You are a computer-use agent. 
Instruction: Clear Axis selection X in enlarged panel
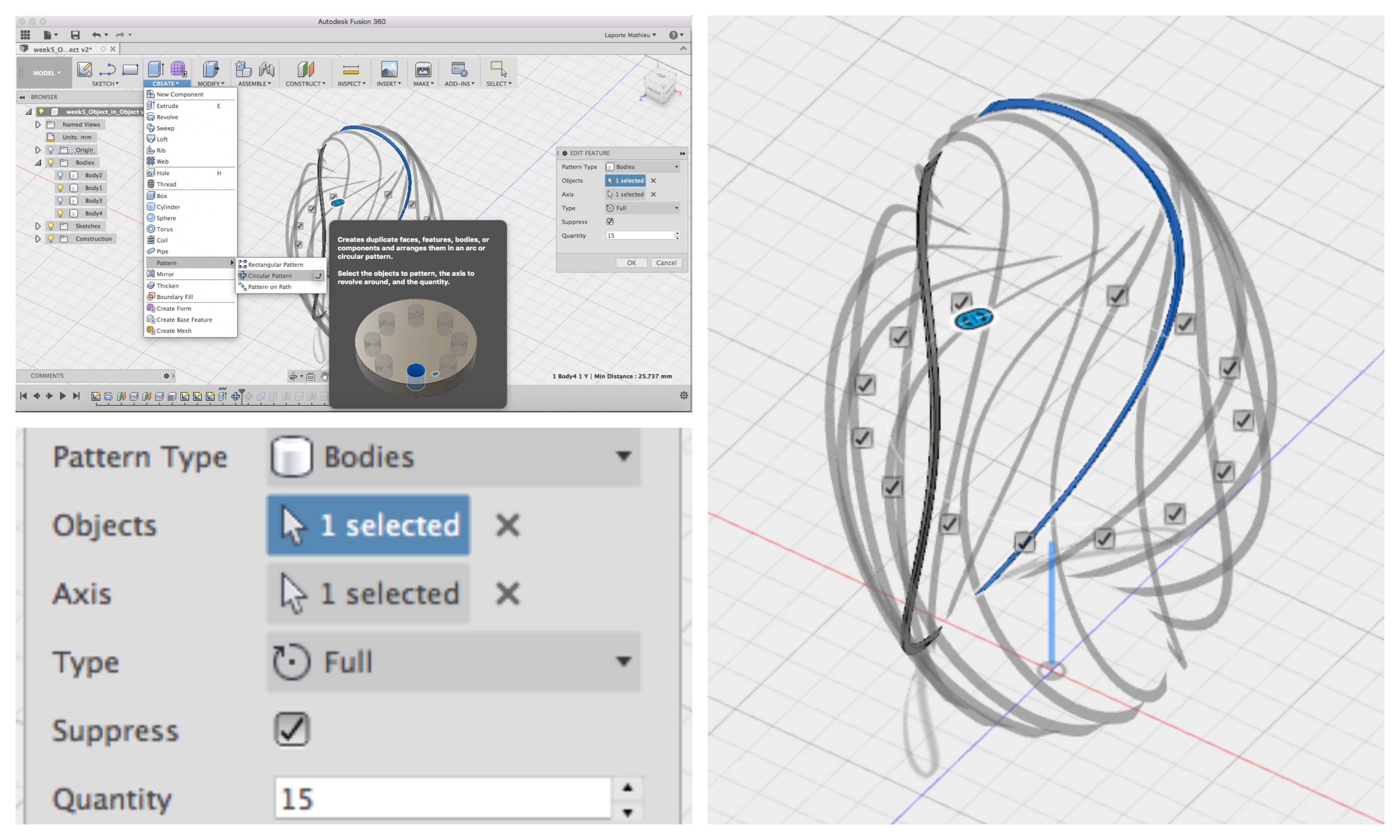click(x=507, y=594)
